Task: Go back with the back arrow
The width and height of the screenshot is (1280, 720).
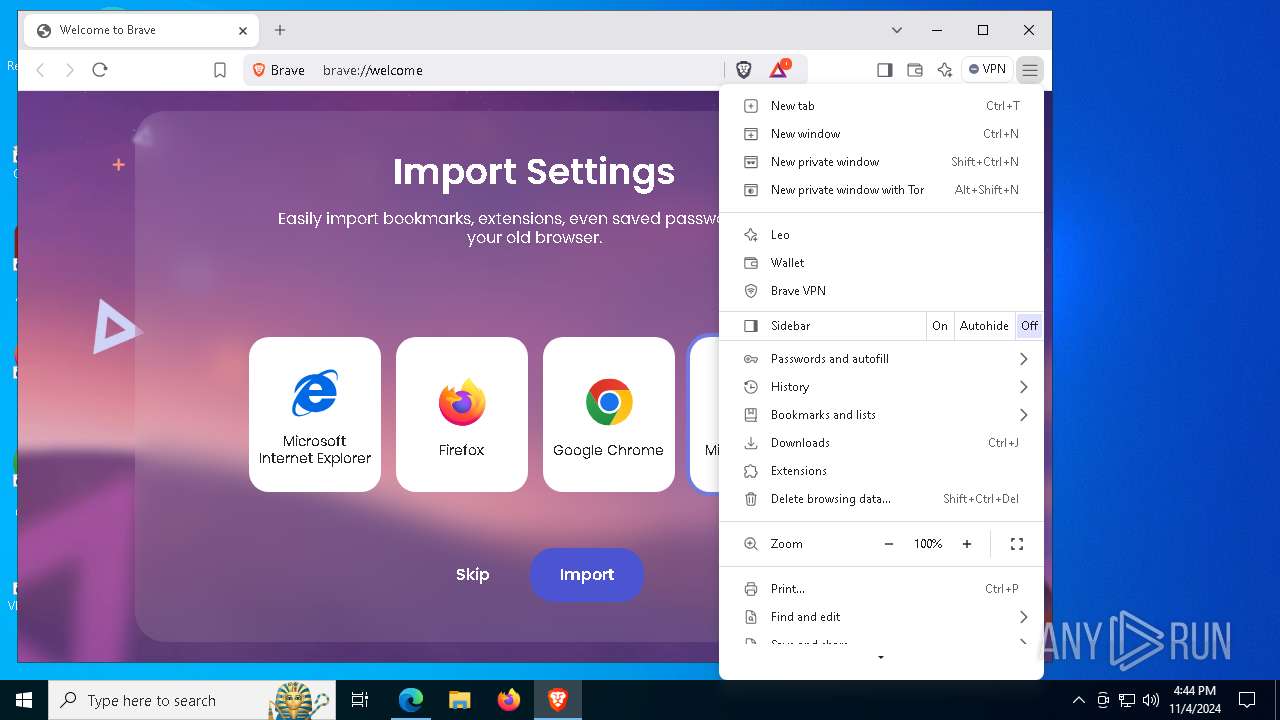Action: pos(41,70)
